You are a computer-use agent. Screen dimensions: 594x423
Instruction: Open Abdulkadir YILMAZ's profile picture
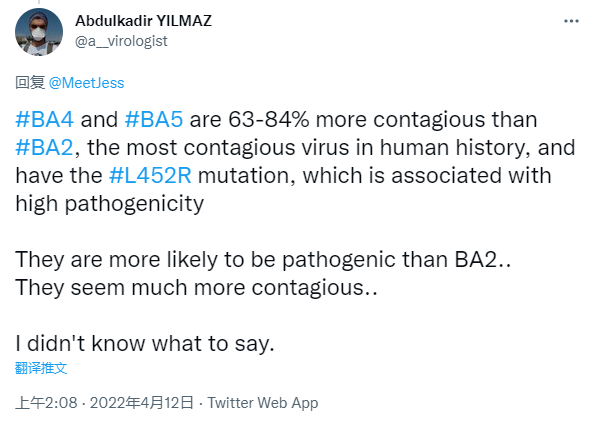click(x=39, y=32)
